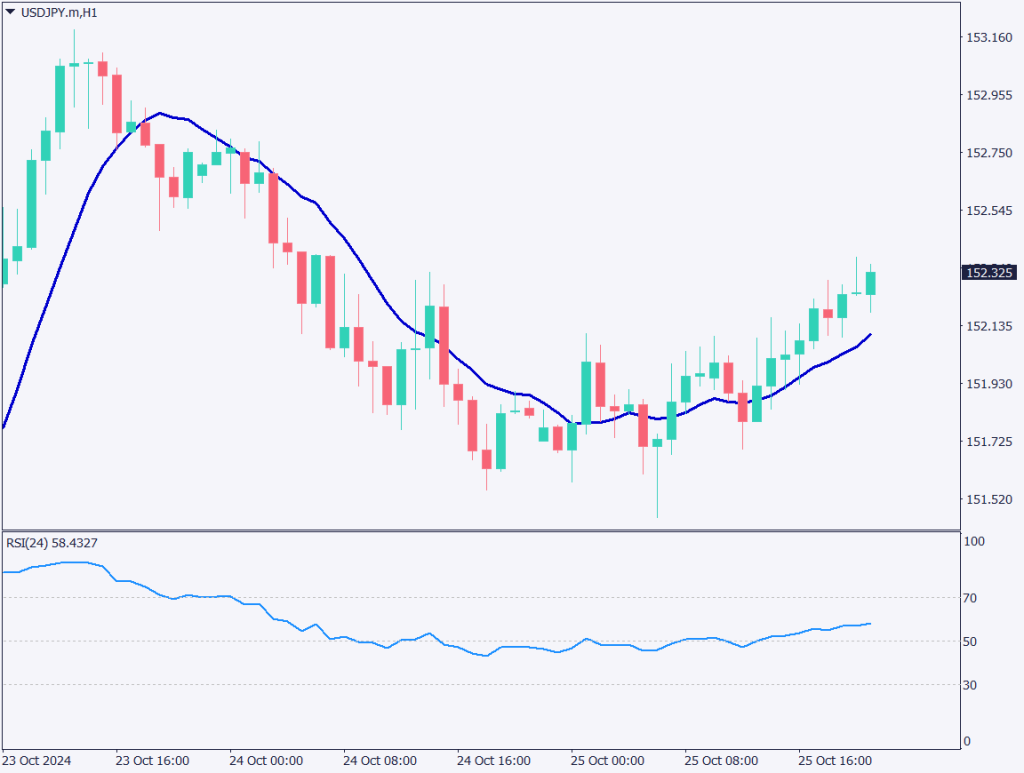Click the 23 Oct 2024 date label
This screenshot has width=1024, height=773.
pos(38,760)
